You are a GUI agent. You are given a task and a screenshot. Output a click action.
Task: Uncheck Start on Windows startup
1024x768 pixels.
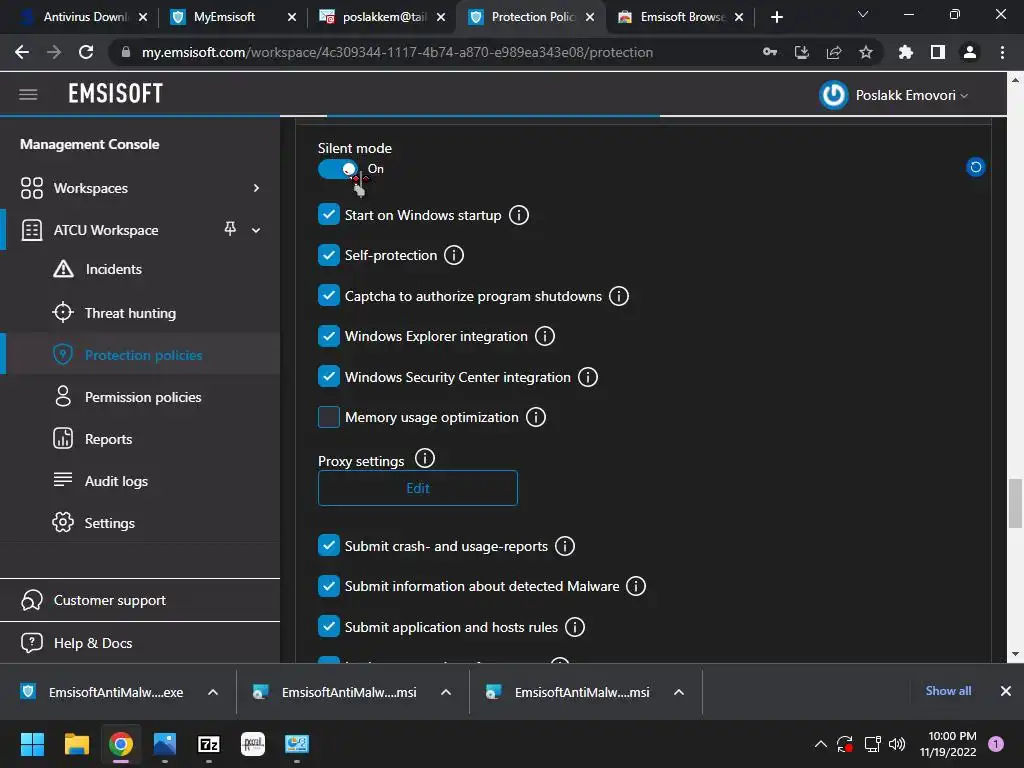(328, 214)
